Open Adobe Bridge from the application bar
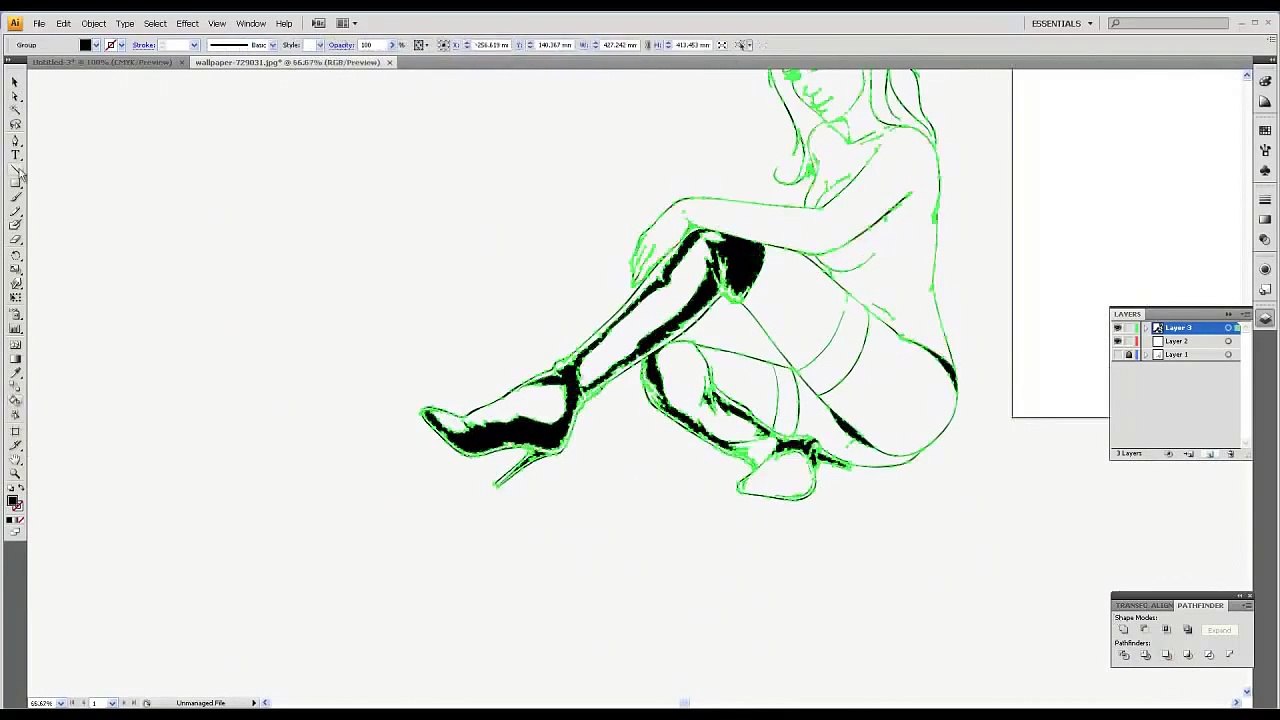The width and height of the screenshot is (1280, 720). click(318, 23)
